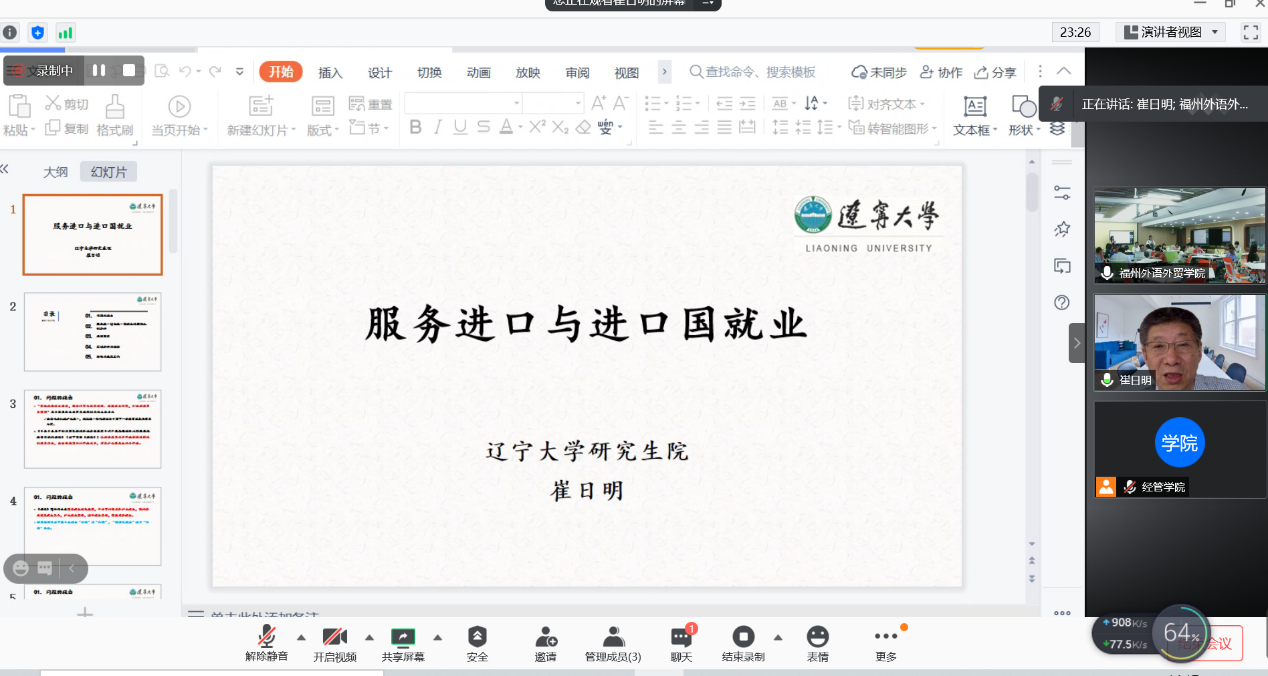
Task: Click the End Recording button
Action: [x=743, y=637]
